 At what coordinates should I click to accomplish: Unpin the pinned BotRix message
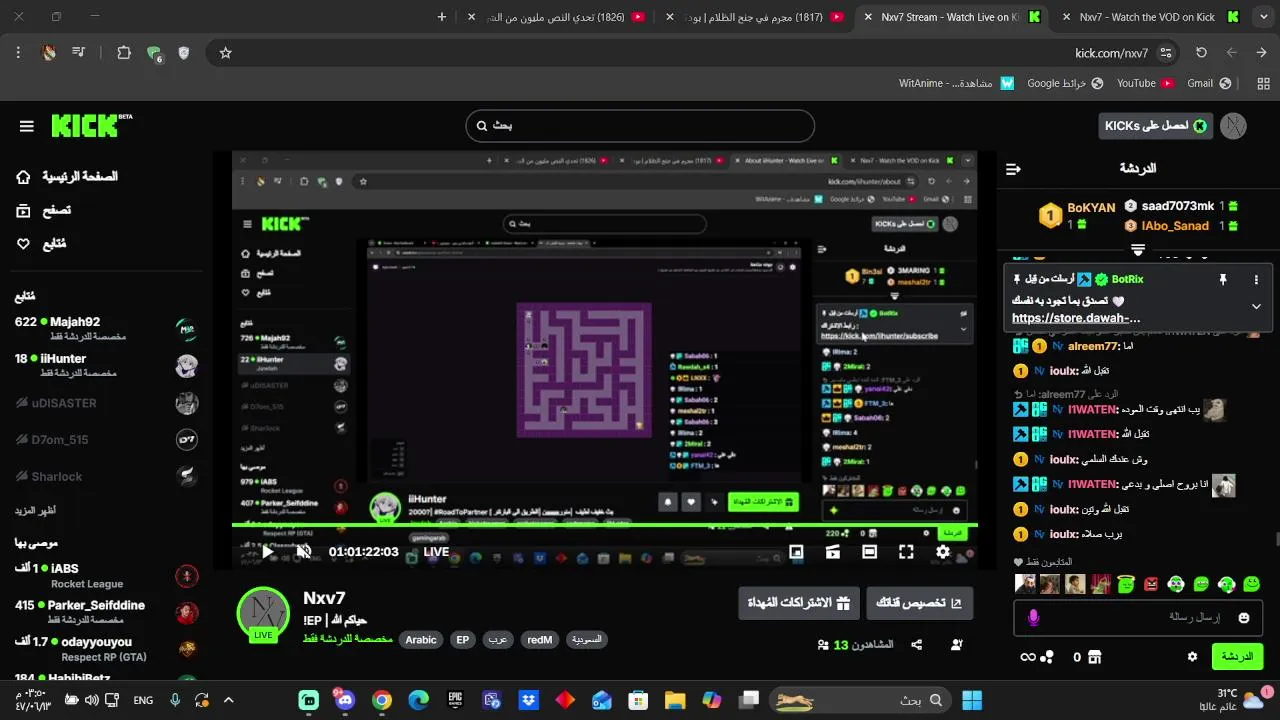click(x=1222, y=280)
